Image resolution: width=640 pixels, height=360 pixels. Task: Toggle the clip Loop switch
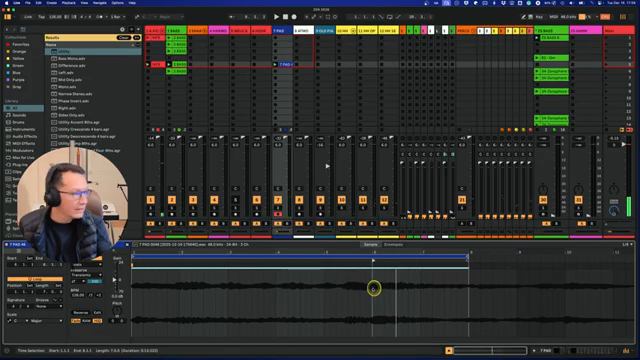coord(35,279)
